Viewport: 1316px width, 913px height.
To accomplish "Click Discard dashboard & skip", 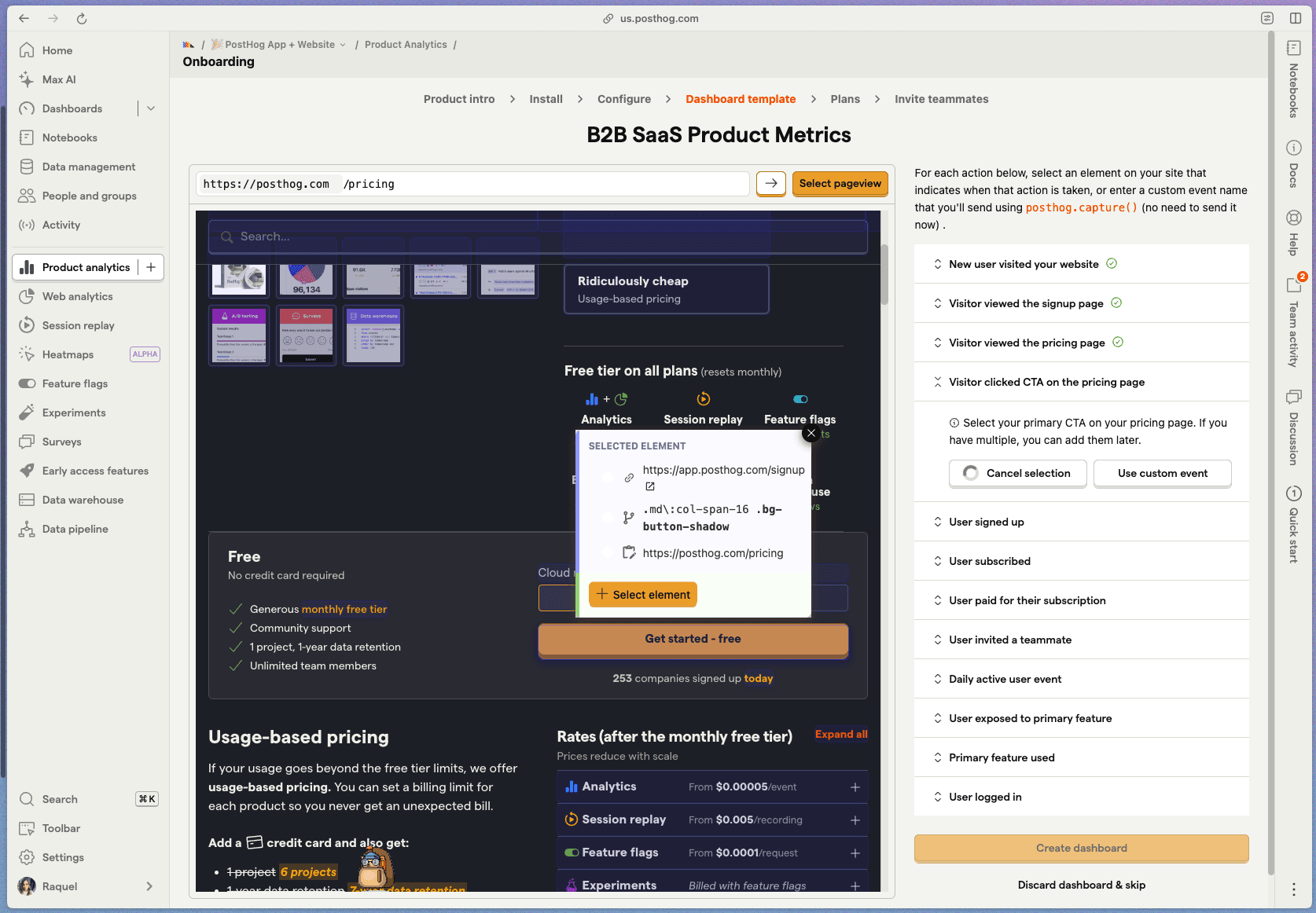I will click(x=1082, y=885).
